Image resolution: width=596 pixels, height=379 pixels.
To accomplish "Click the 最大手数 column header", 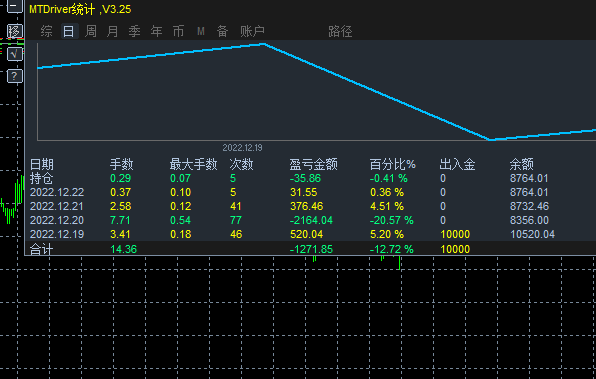I will coord(193,165).
